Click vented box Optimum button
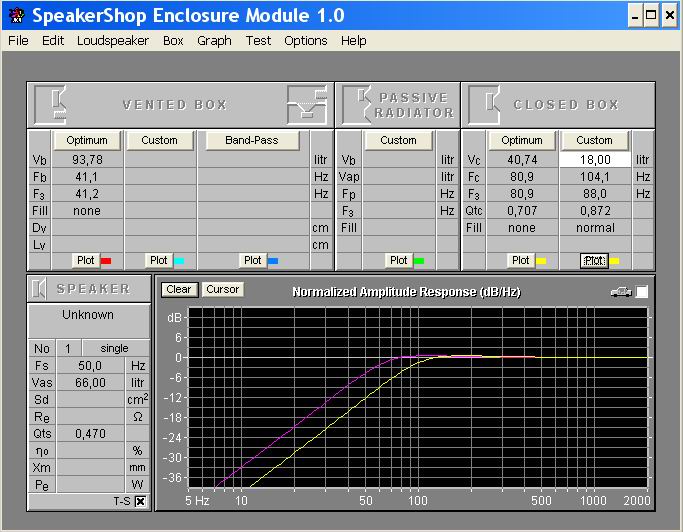This screenshot has width=683, height=532. 87,140
